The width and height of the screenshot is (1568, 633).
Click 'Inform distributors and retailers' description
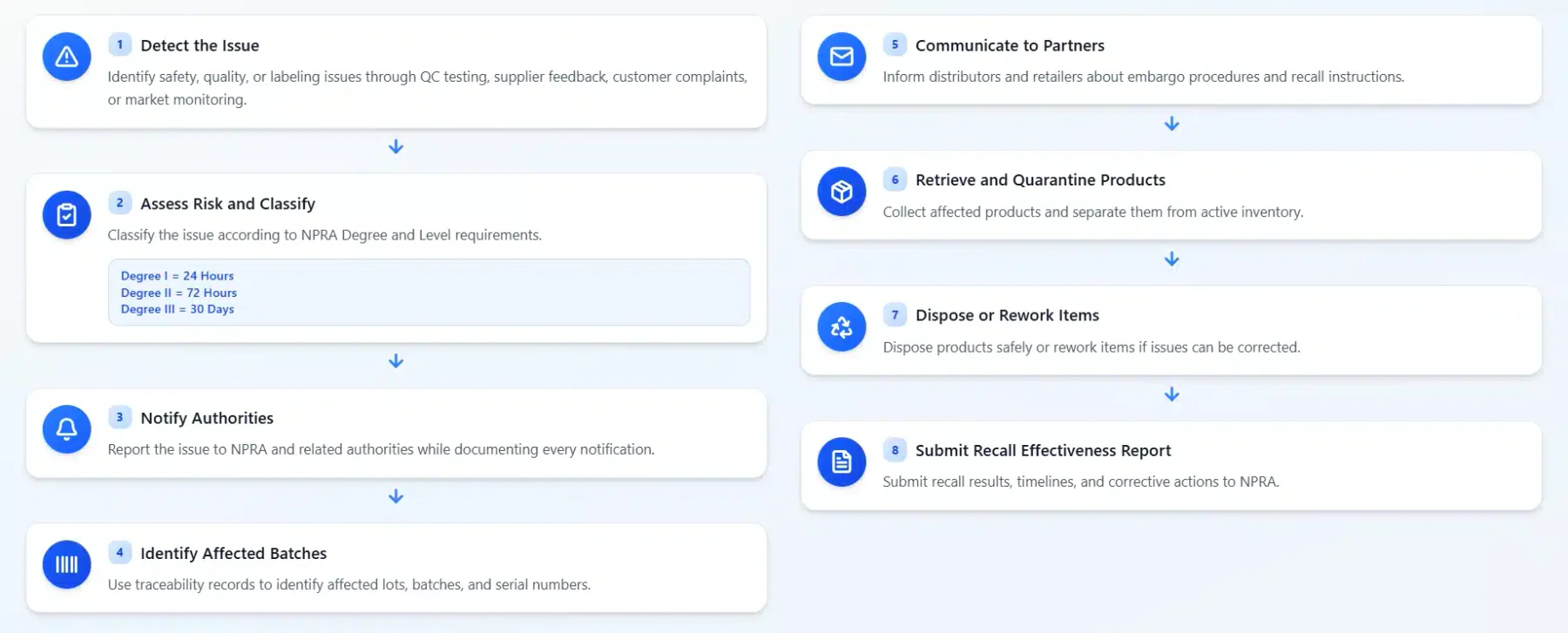click(x=1143, y=77)
